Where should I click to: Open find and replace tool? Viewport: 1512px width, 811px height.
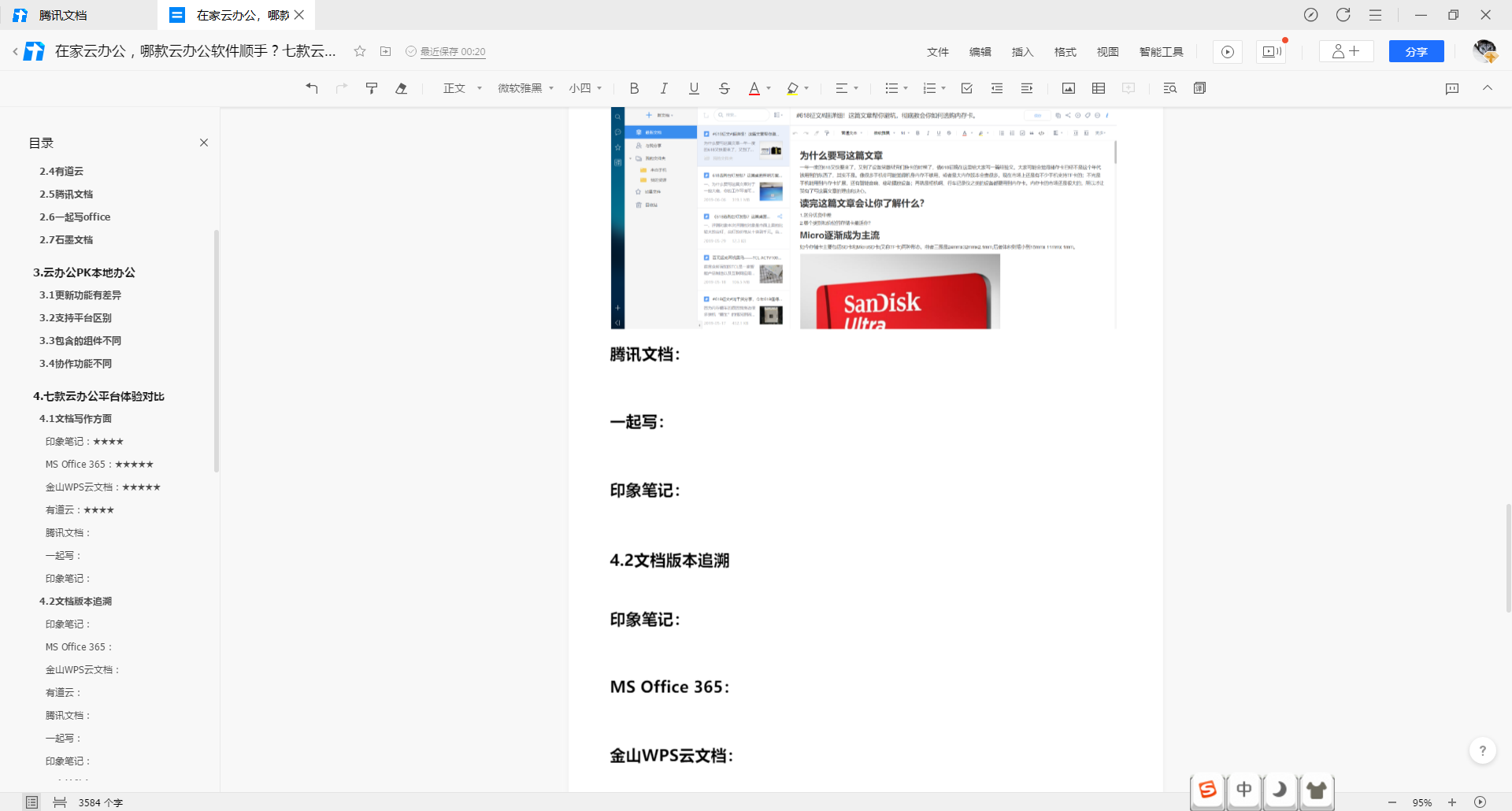tap(1170, 88)
